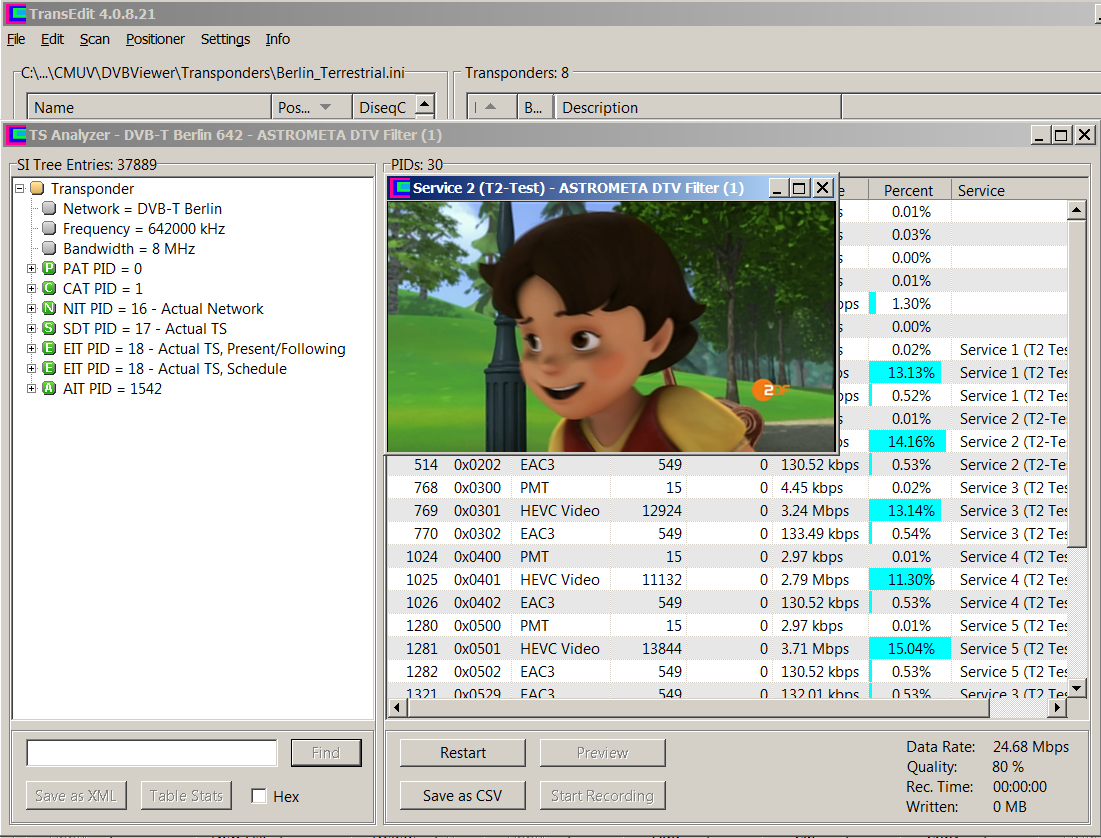Click the Percent column header

pos(908,190)
